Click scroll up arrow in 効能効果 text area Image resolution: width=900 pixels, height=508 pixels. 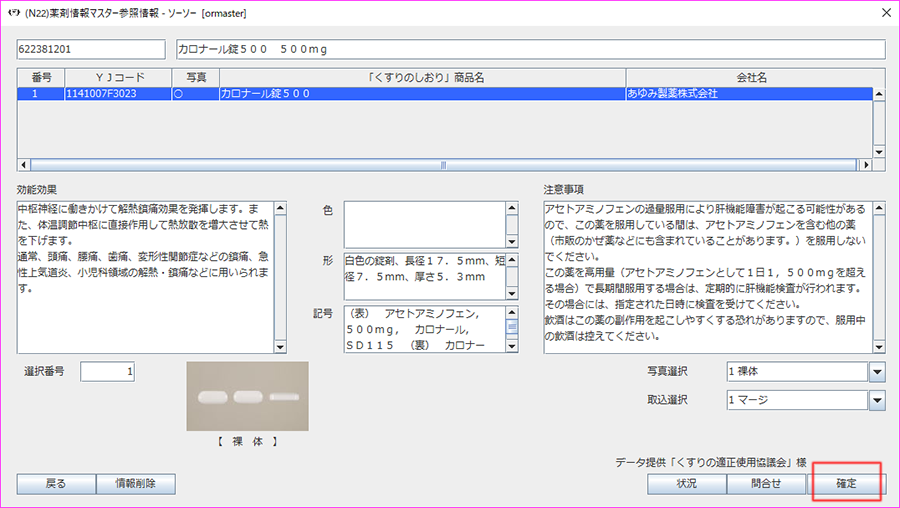tap(280, 208)
